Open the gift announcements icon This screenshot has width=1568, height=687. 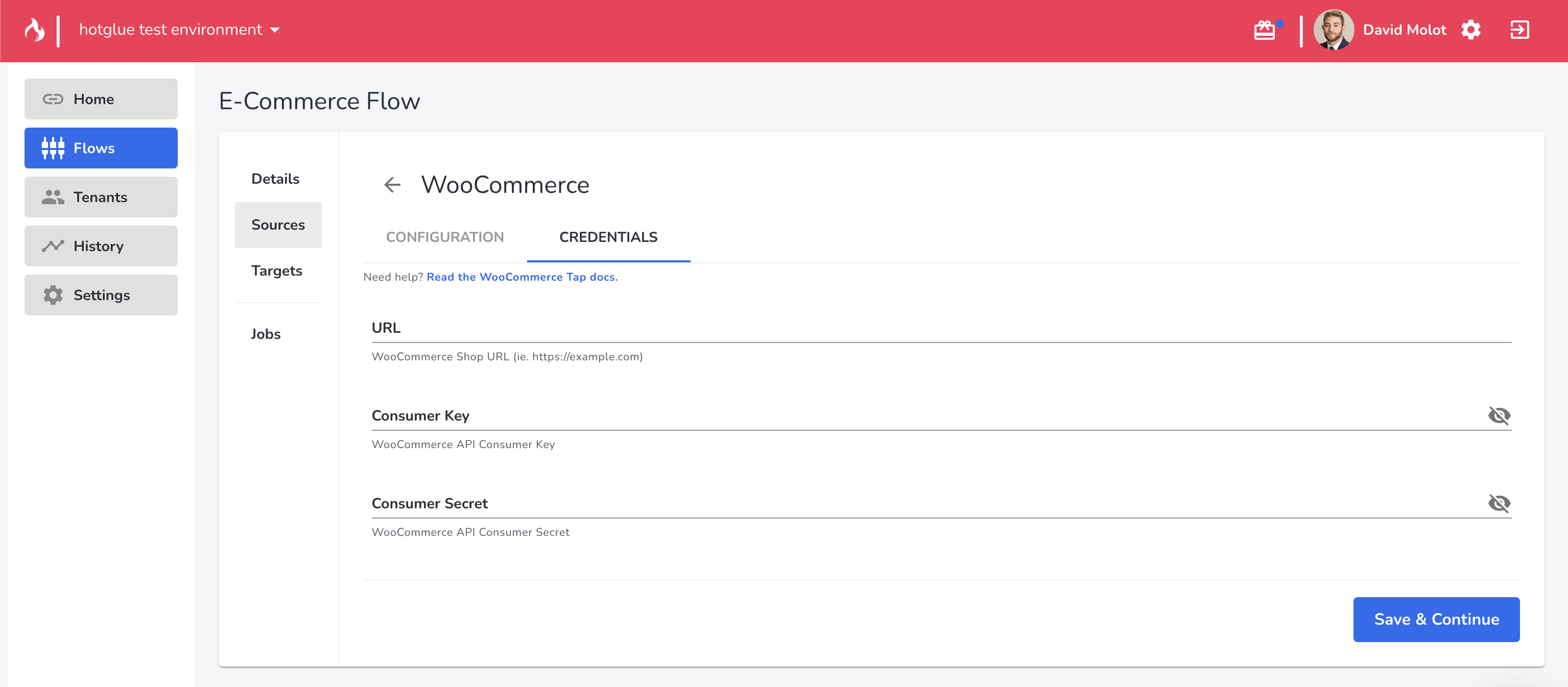[1265, 30]
